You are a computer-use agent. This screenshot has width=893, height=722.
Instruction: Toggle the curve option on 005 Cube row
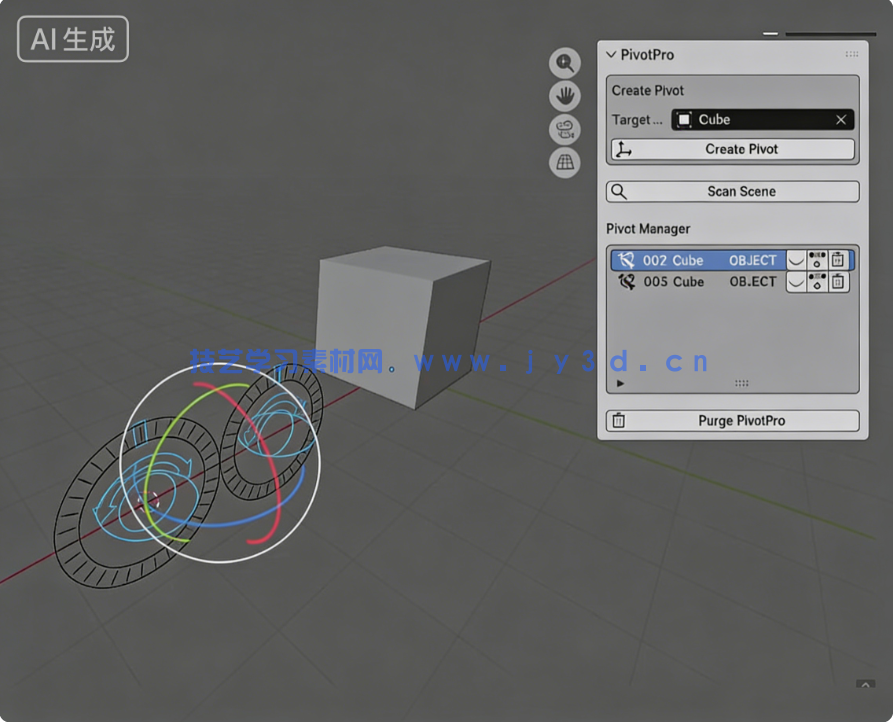click(796, 282)
